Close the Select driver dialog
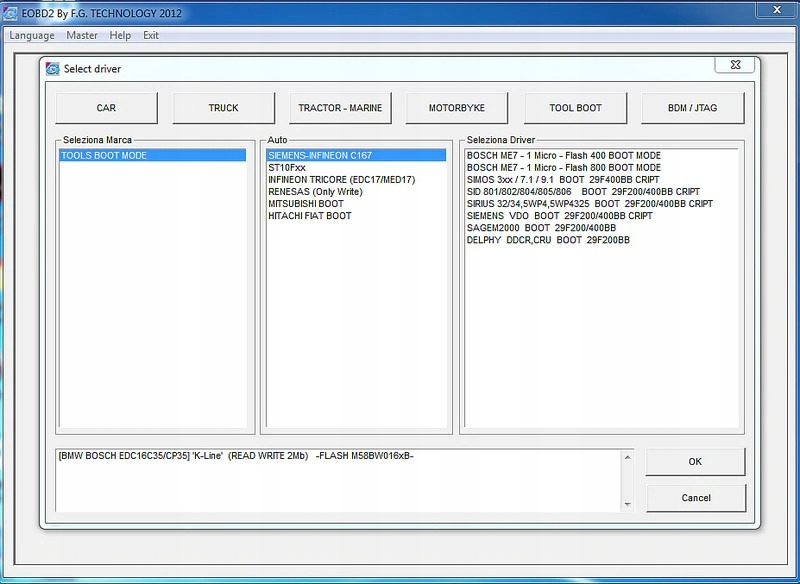This screenshot has width=800, height=584. pyautogui.click(x=735, y=65)
